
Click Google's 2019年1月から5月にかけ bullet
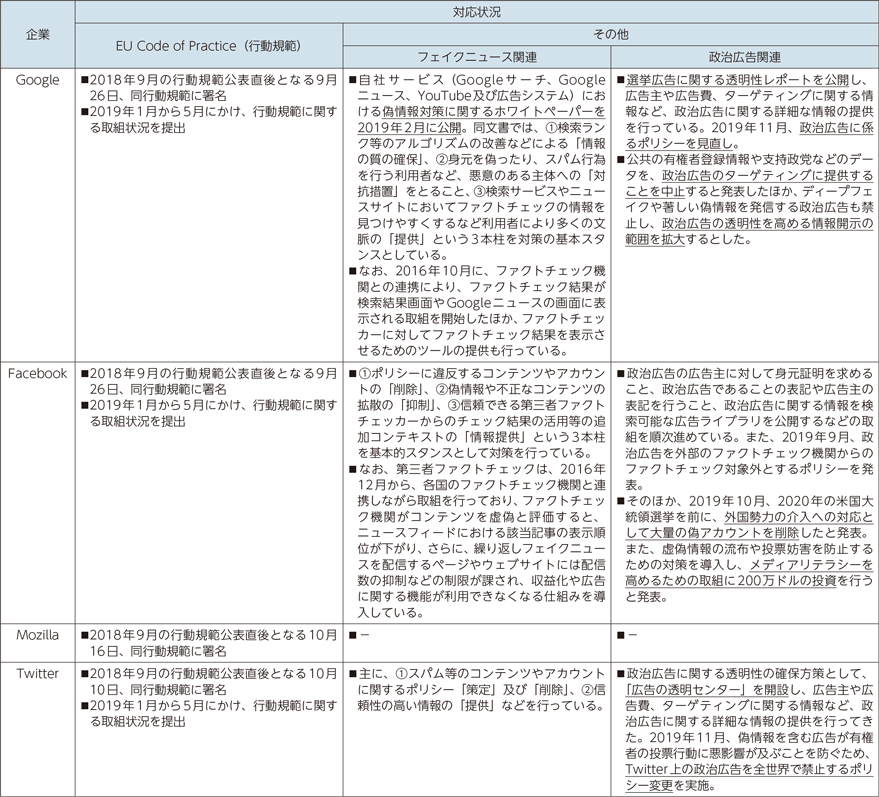tap(209, 119)
